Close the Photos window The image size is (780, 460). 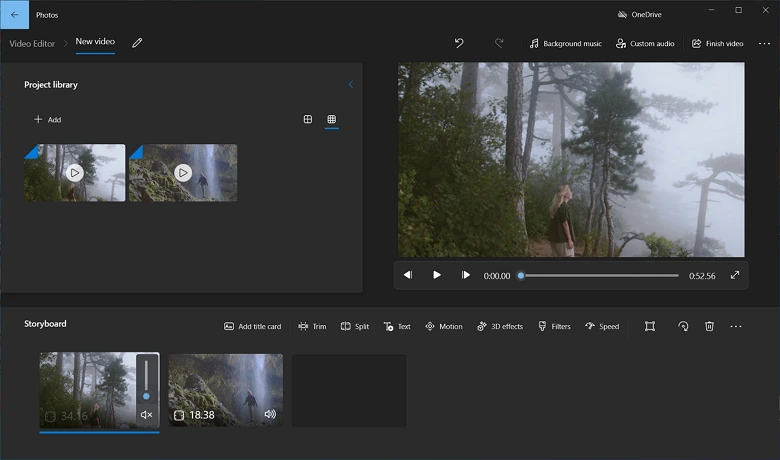[x=766, y=10]
